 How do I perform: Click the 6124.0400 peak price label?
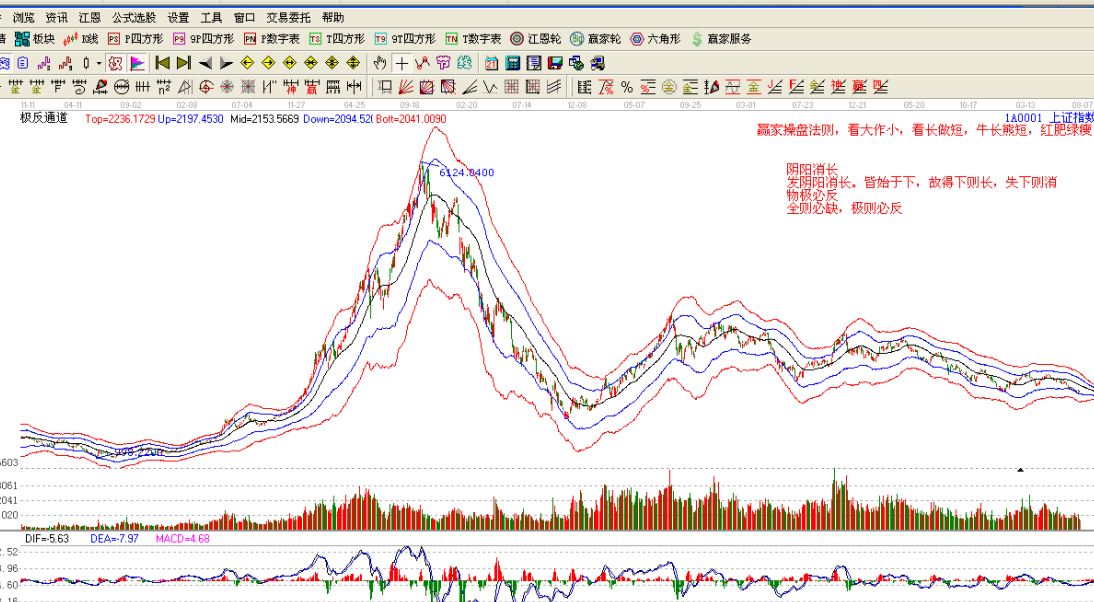[466, 173]
